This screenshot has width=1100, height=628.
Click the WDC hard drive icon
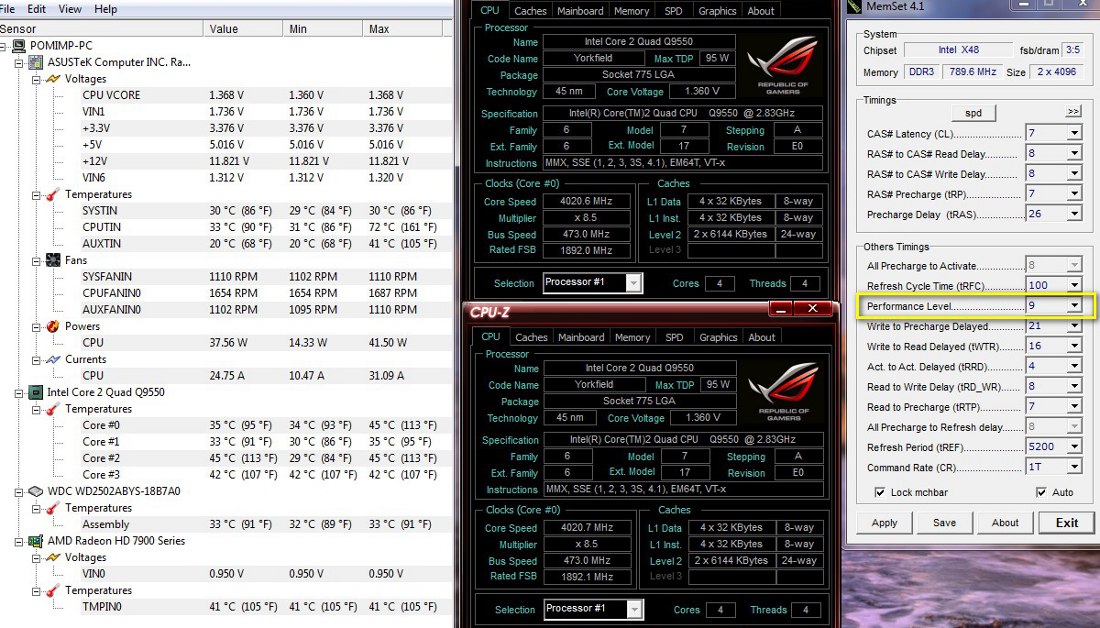tap(37, 491)
